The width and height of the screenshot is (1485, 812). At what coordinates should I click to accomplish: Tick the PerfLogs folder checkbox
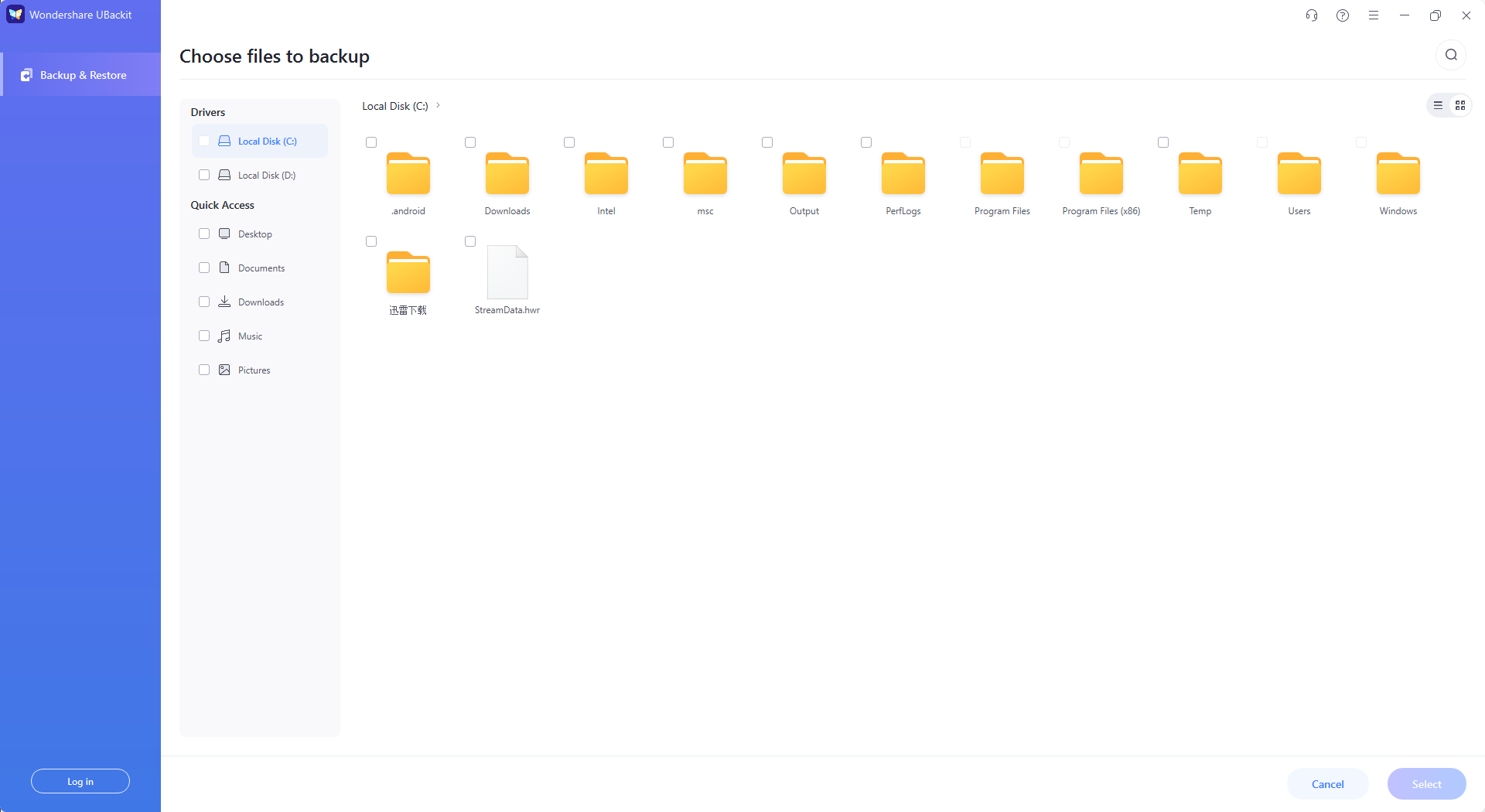coord(866,142)
